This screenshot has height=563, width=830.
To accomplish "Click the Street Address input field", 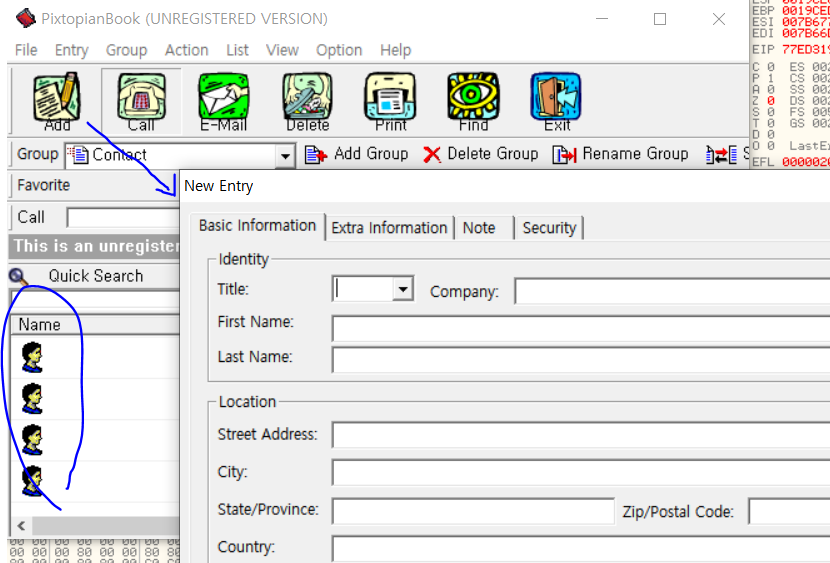I will 581,435.
